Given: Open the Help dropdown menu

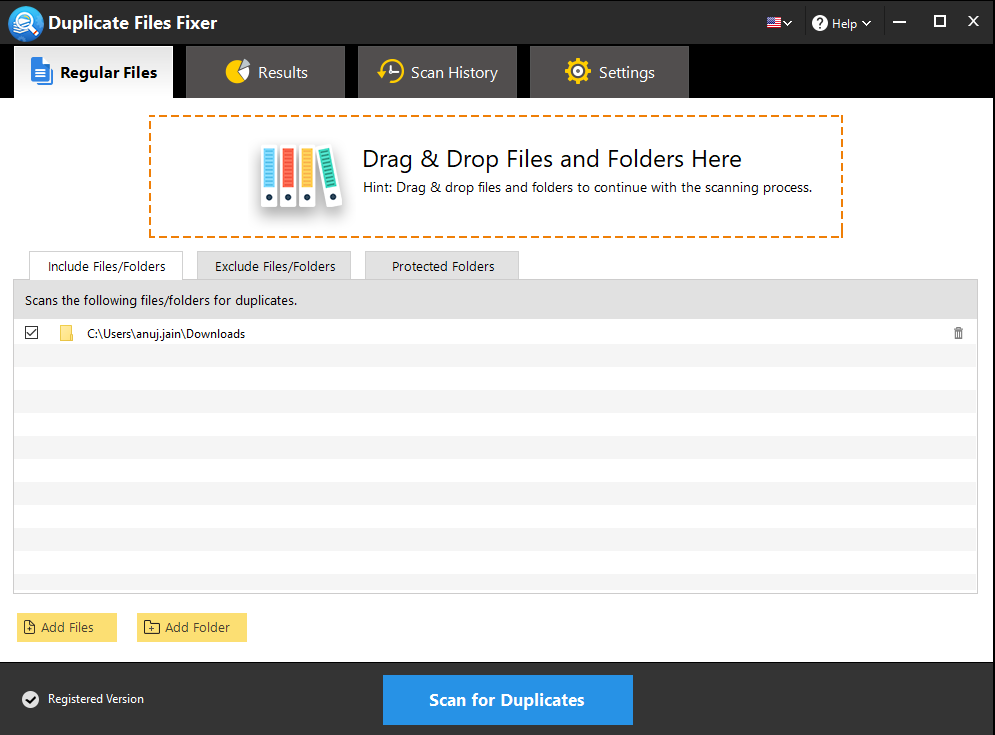Looking at the screenshot, I should click(841, 23).
